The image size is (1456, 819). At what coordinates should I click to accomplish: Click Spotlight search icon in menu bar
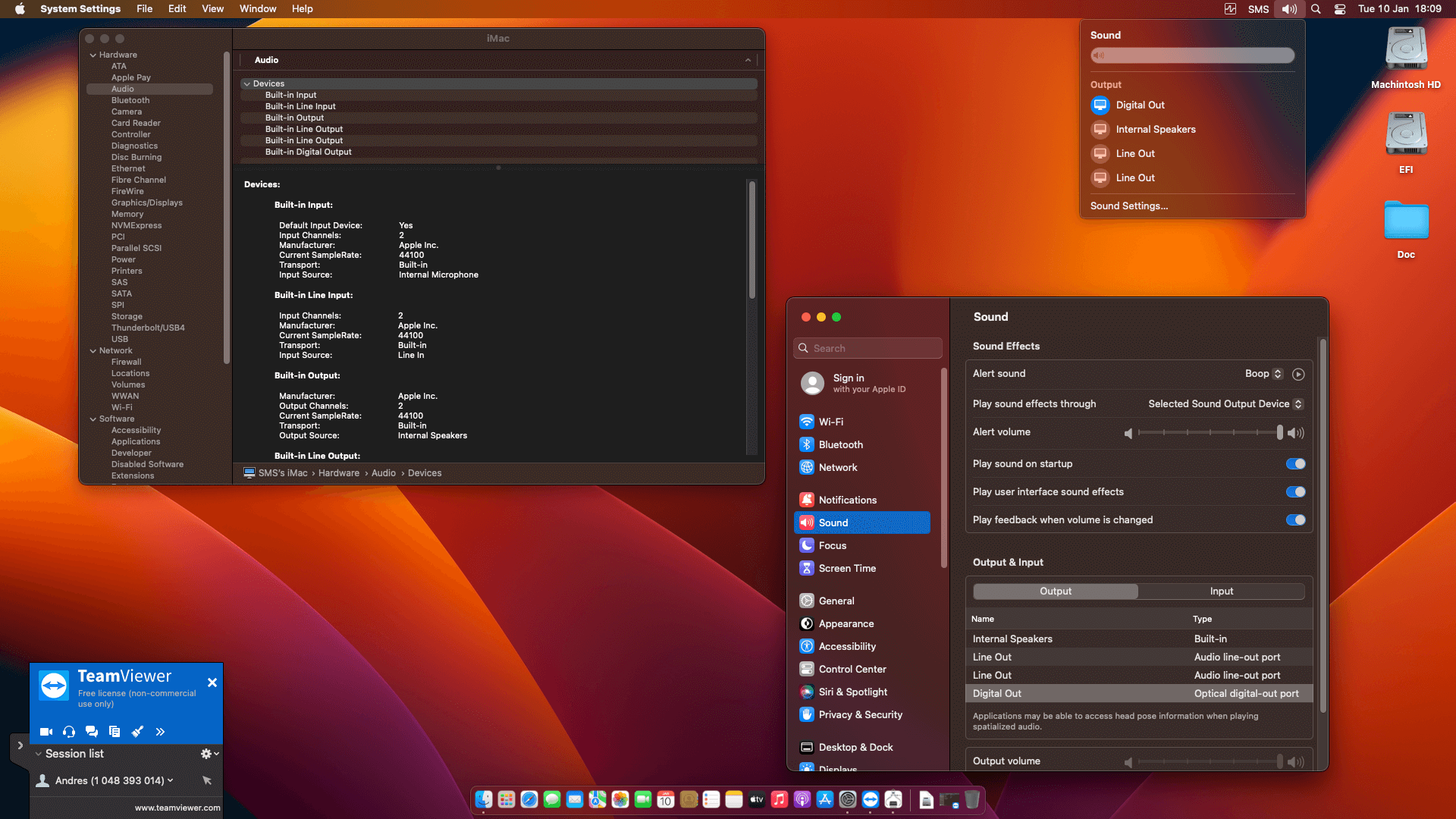(x=1316, y=9)
